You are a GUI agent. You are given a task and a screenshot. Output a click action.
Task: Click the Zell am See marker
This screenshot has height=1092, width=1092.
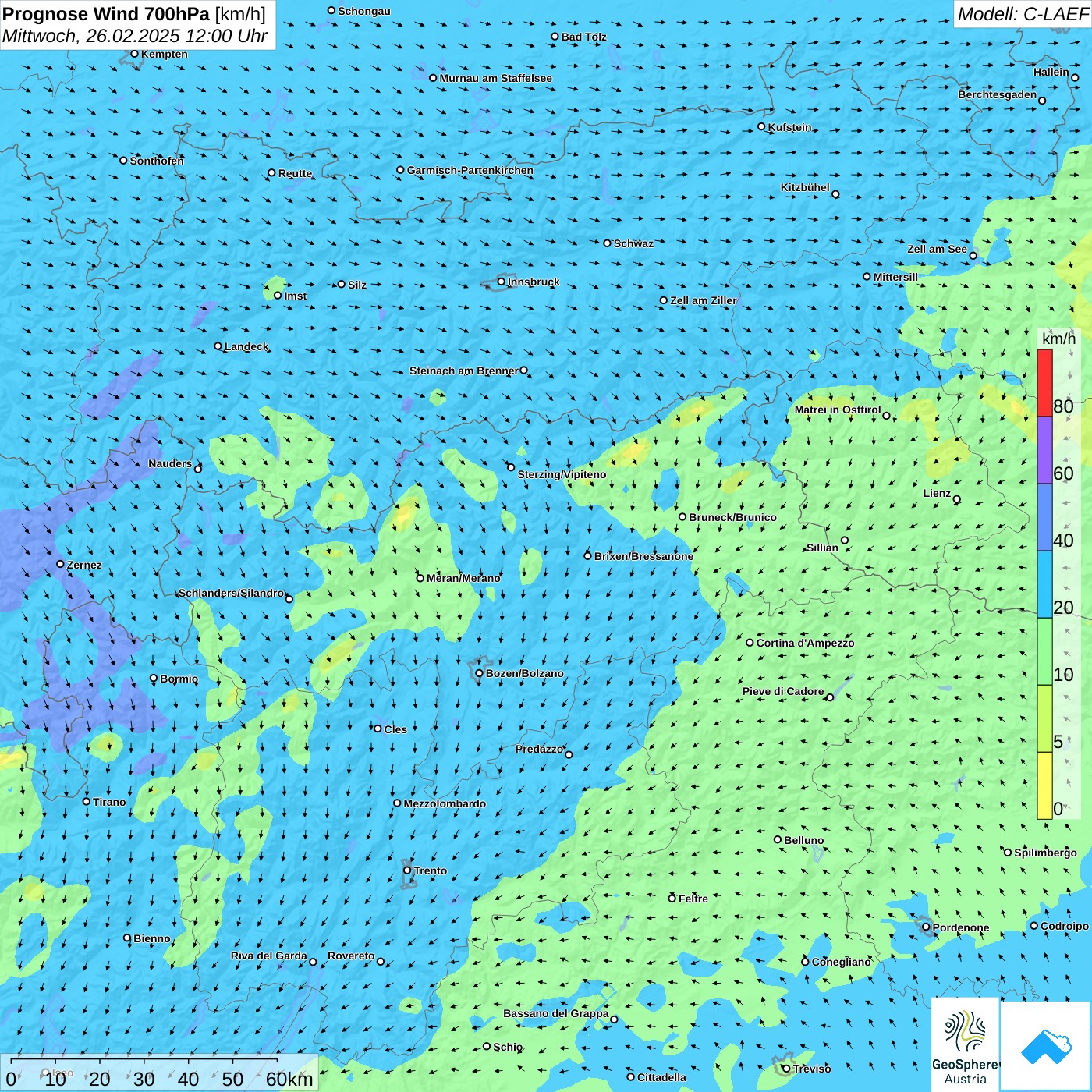point(973,255)
